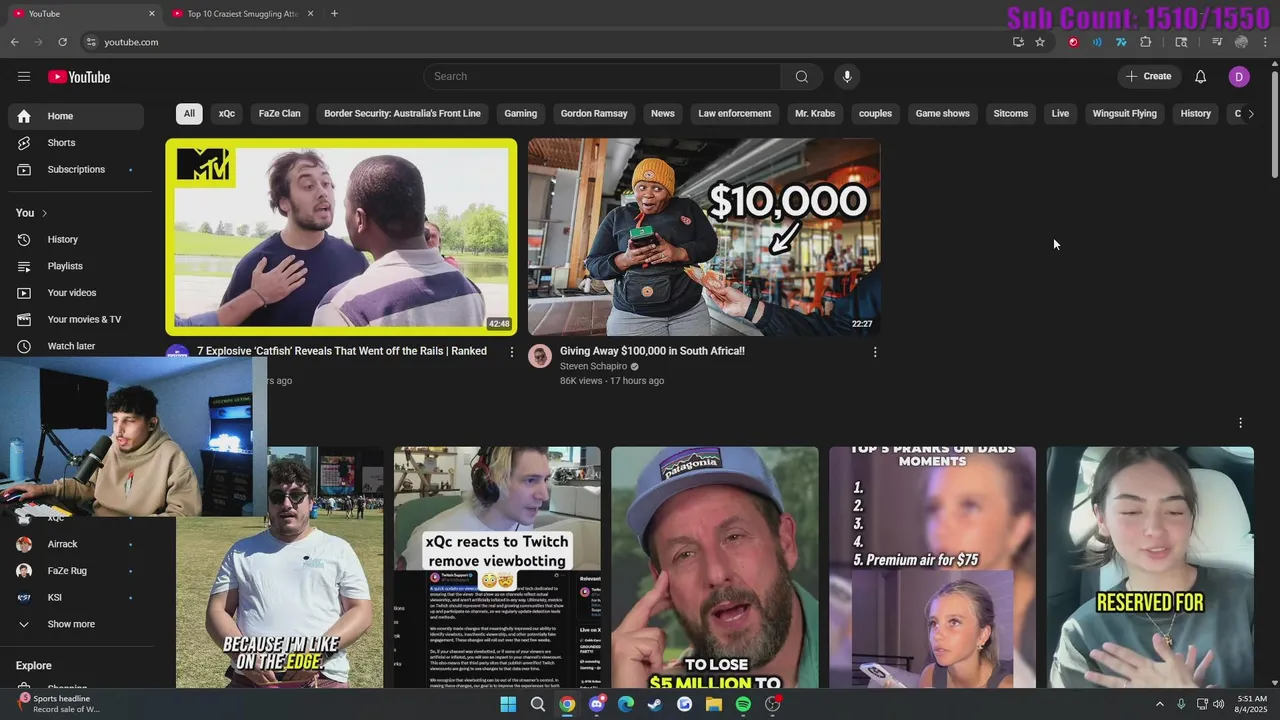Show hidden system tray icons
Image resolution: width=1280 pixels, height=720 pixels.
coord(1160,704)
